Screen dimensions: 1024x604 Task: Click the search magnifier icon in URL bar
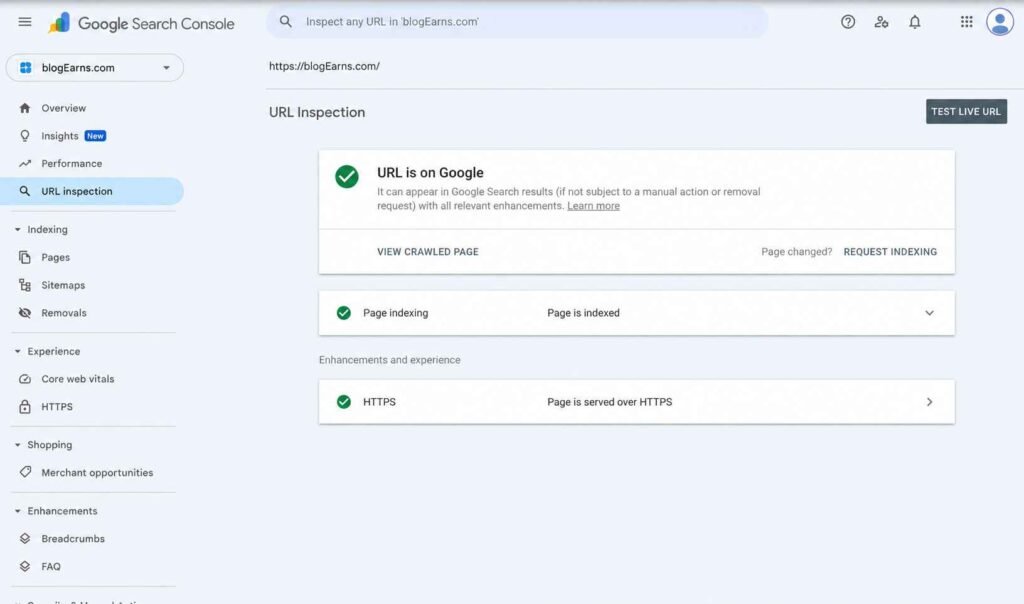coord(285,22)
